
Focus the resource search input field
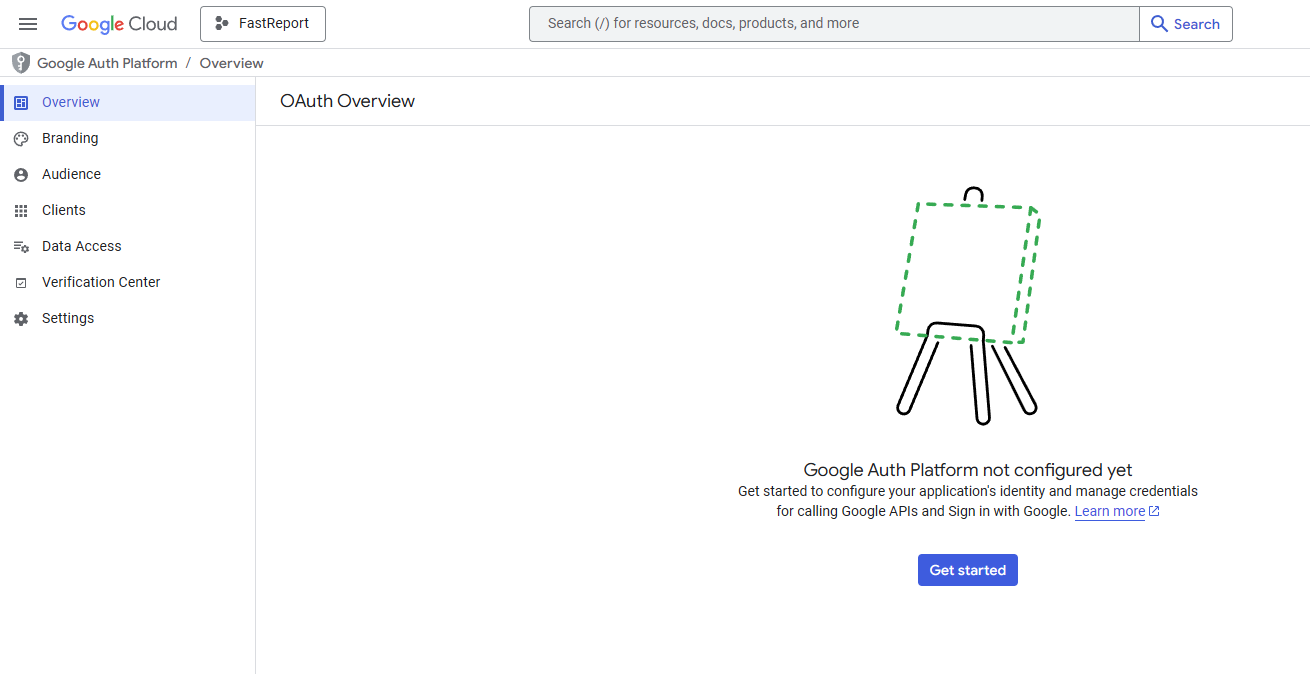(833, 24)
